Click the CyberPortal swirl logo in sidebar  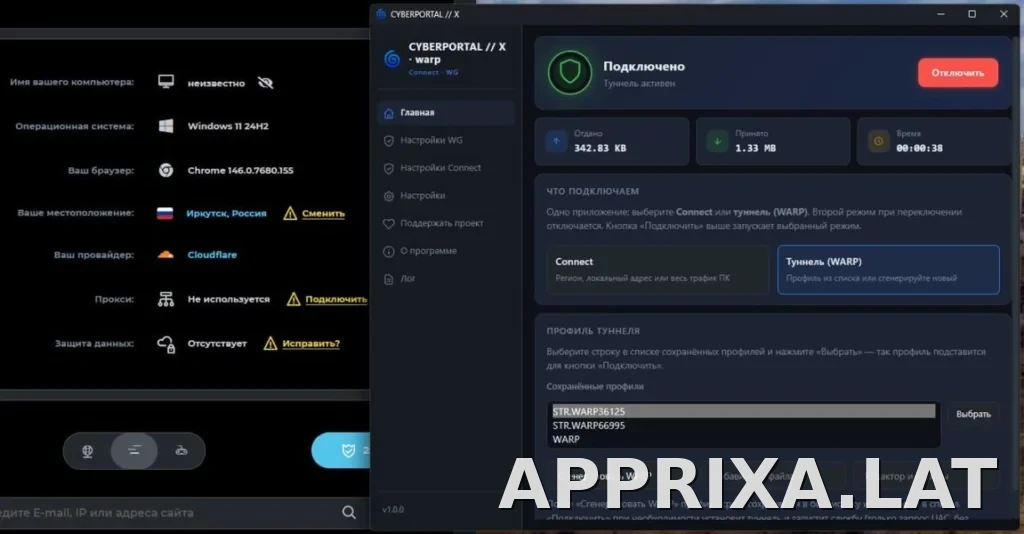pyautogui.click(x=392, y=59)
